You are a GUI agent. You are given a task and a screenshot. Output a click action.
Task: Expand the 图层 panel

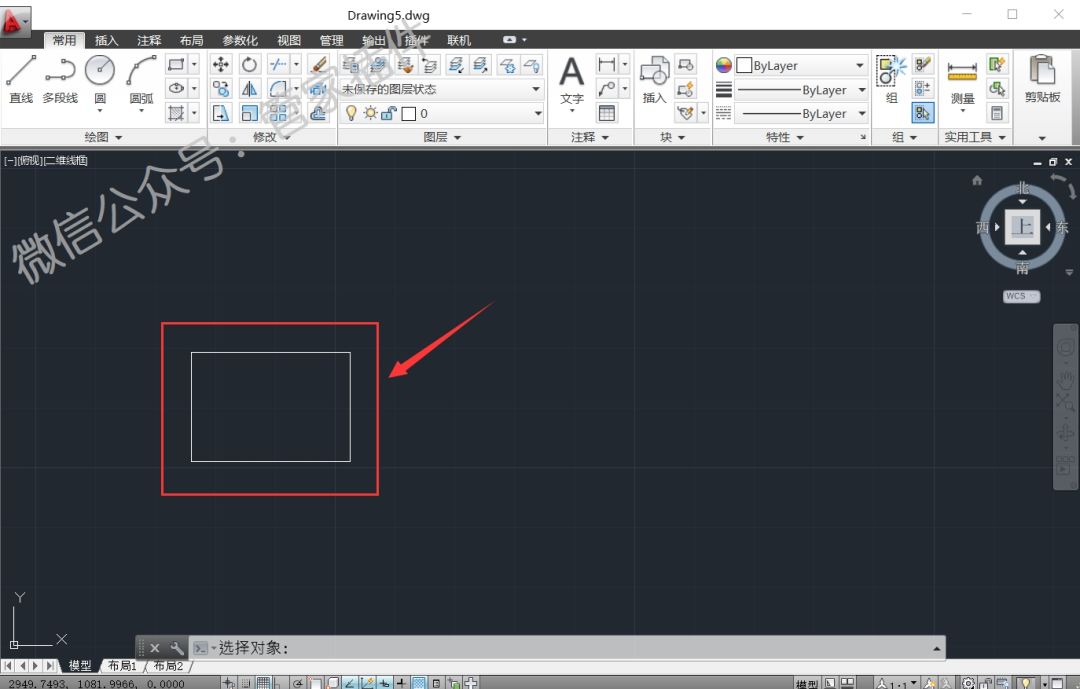click(x=442, y=137)
